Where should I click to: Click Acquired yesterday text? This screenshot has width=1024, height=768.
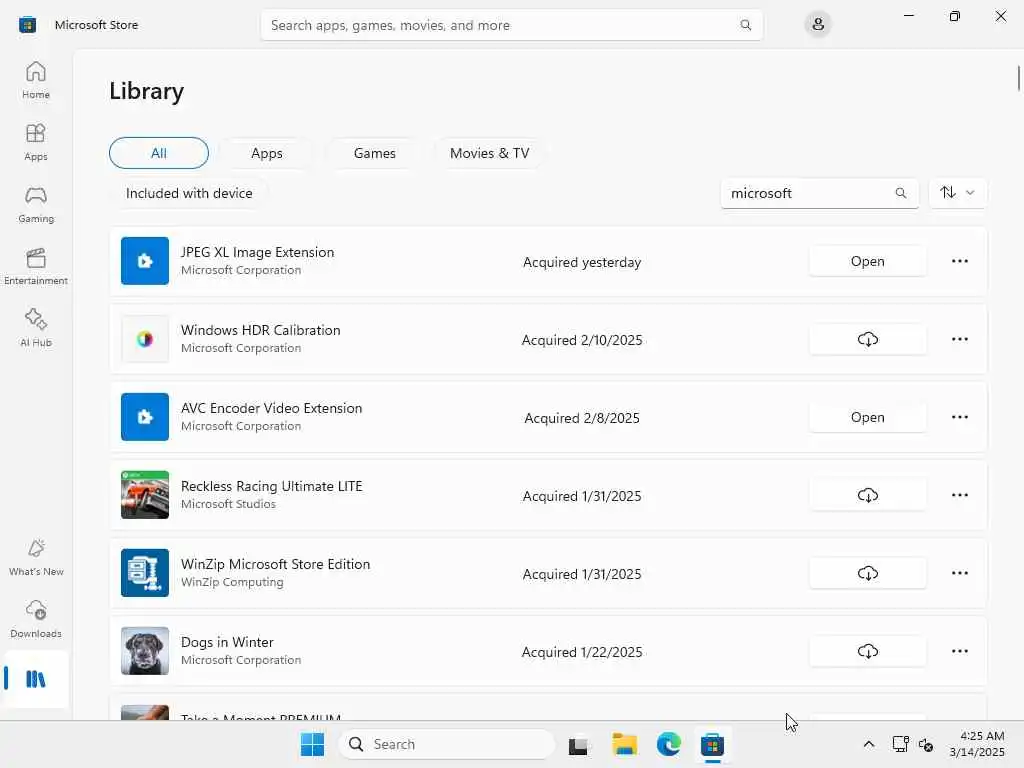coord(582,262)
